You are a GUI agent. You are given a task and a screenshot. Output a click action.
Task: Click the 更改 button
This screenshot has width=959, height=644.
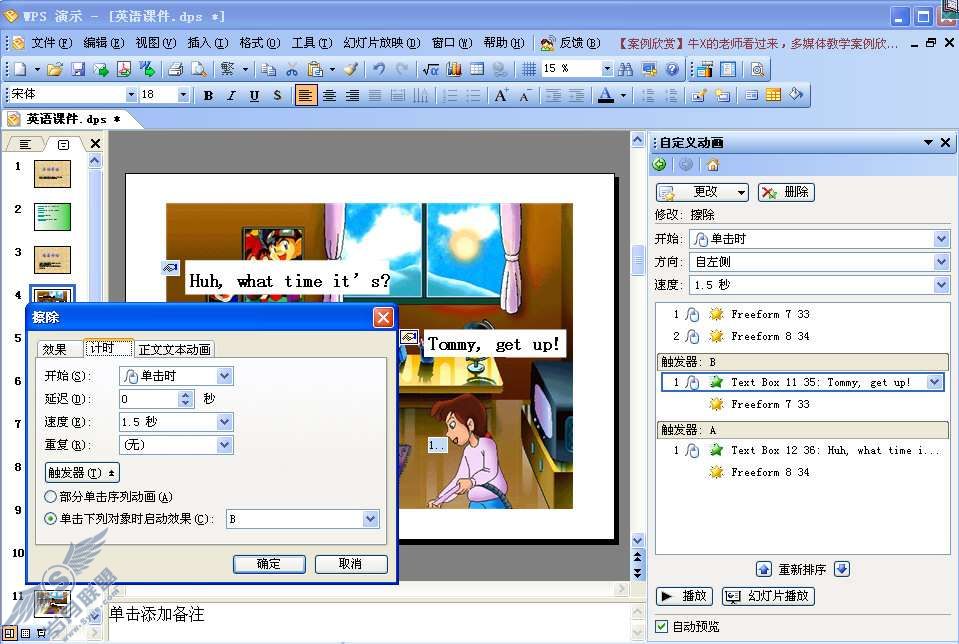click(702, 192)
